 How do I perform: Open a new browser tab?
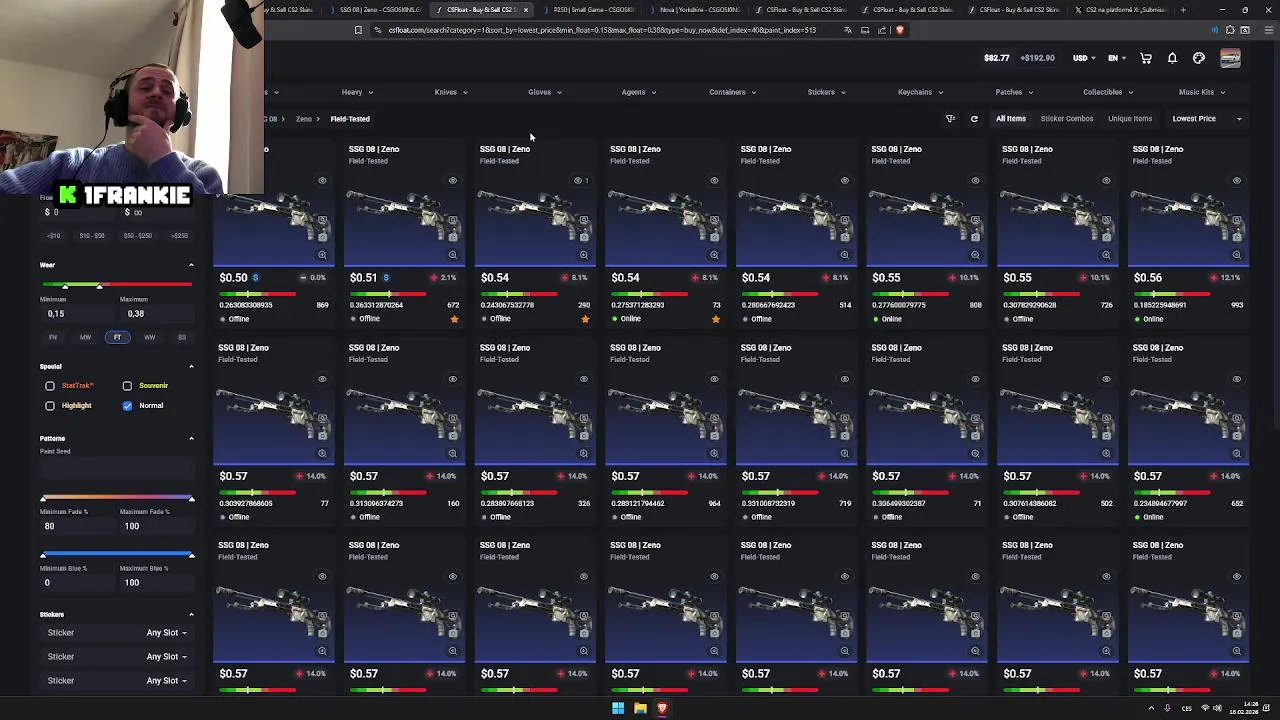1183,10
